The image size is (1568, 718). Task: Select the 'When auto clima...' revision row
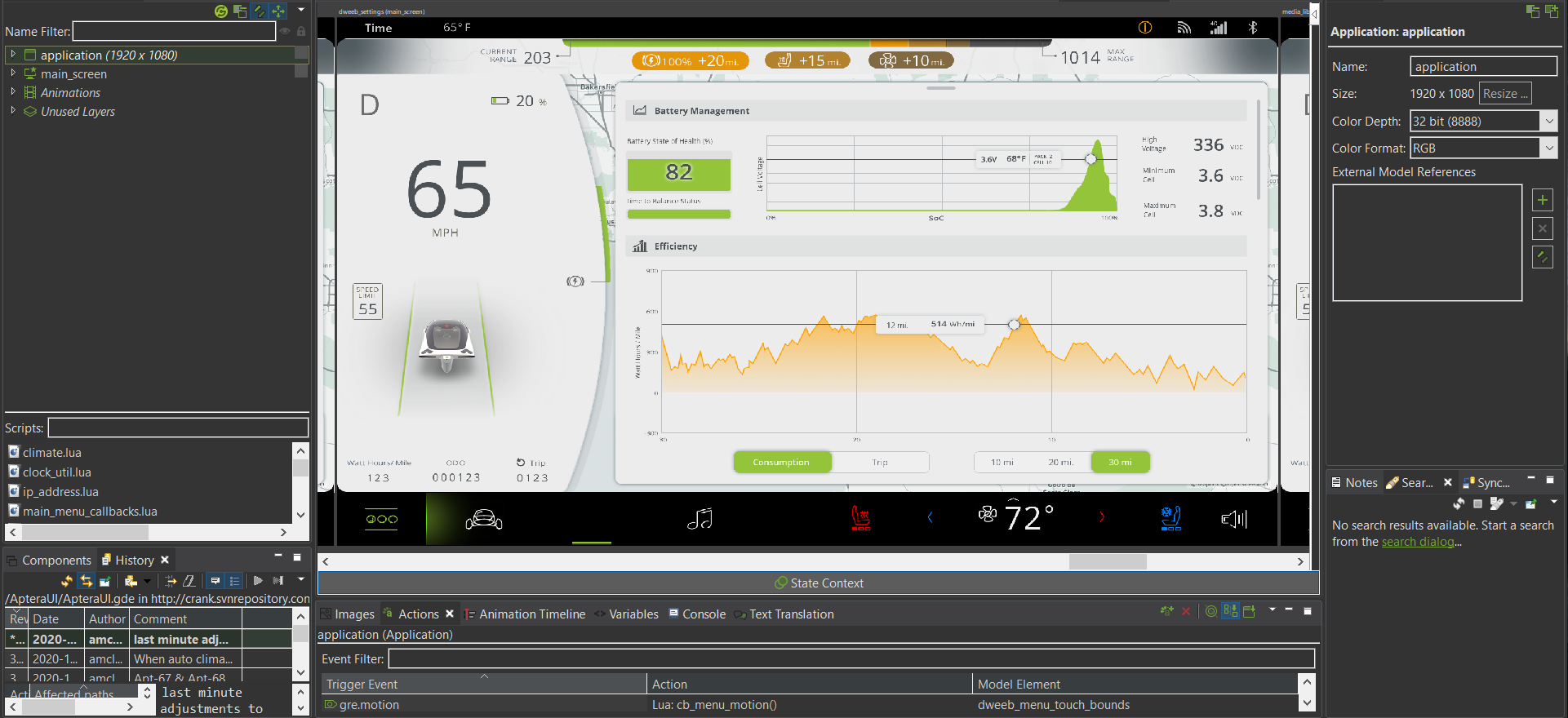[149, 658]
